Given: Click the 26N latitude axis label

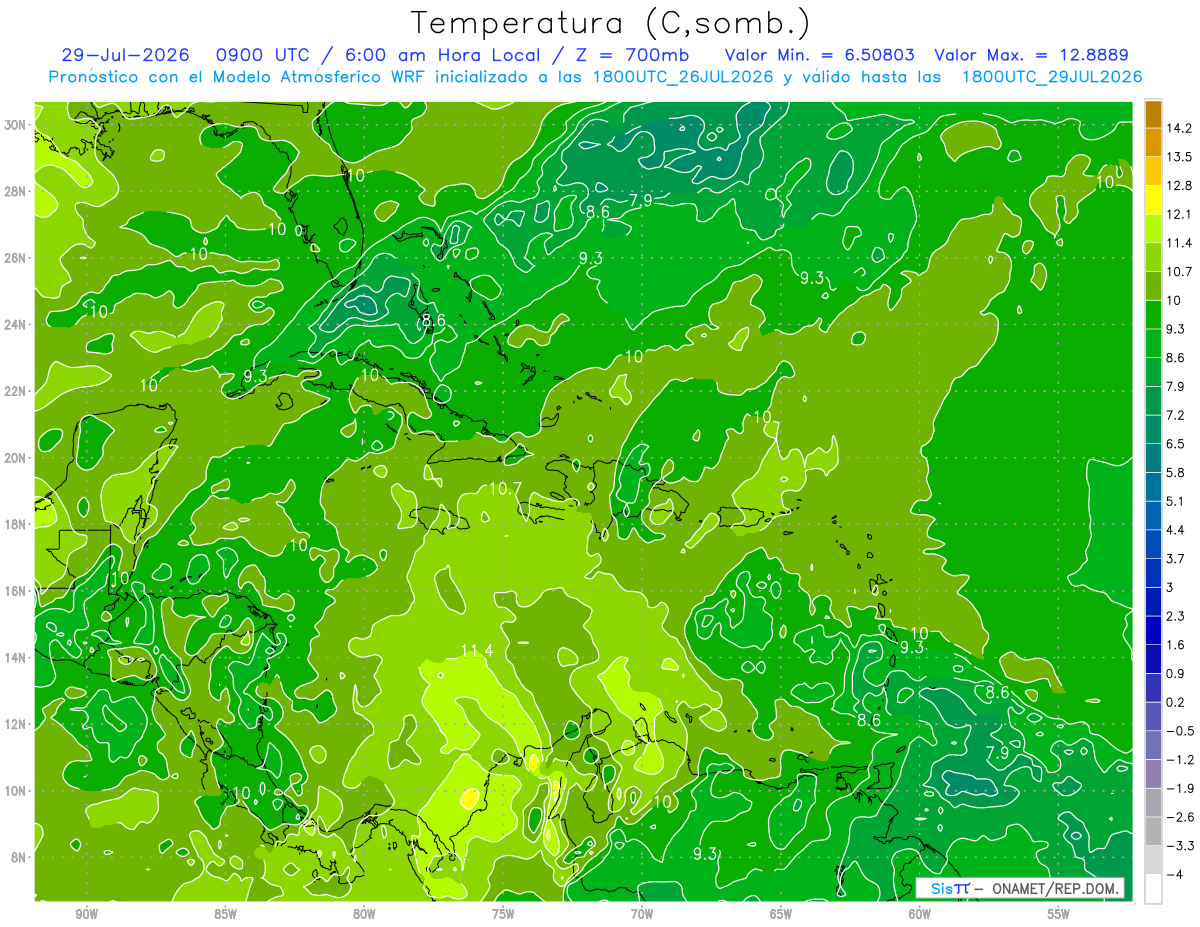Looking at the screenshot, I should tap(15, 258).
